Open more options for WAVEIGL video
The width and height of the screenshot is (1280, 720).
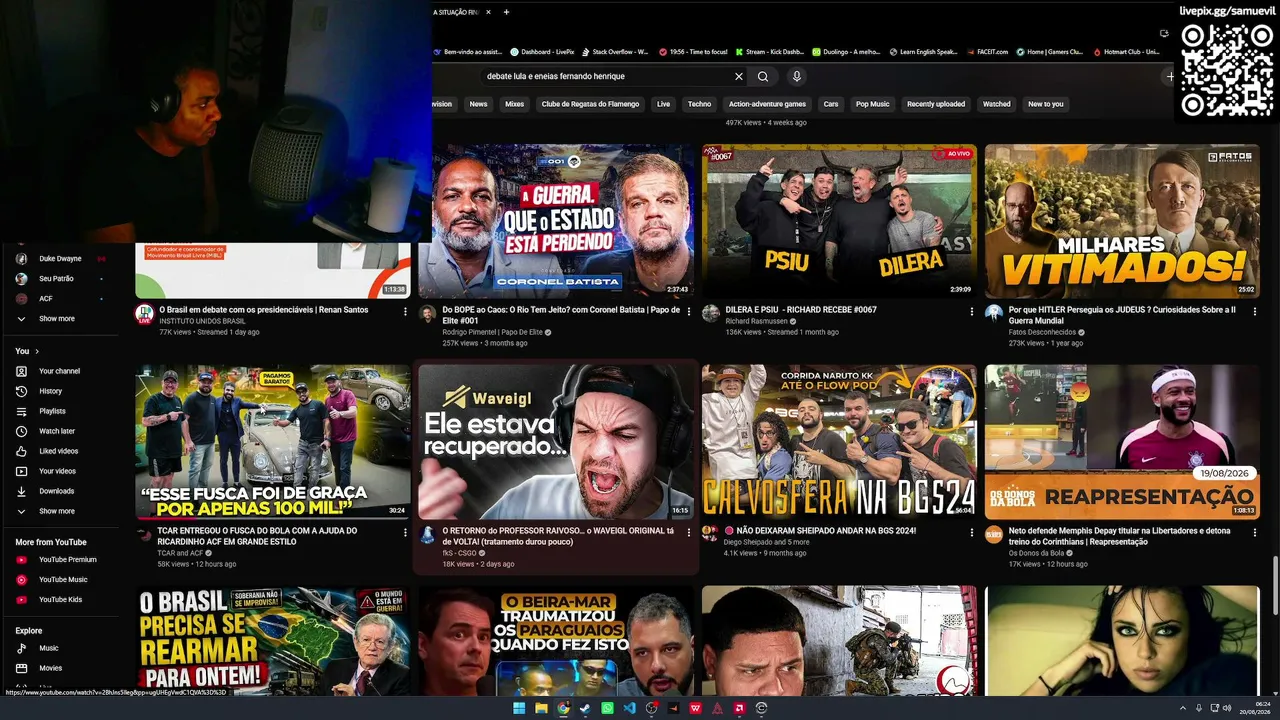(688, 533)
